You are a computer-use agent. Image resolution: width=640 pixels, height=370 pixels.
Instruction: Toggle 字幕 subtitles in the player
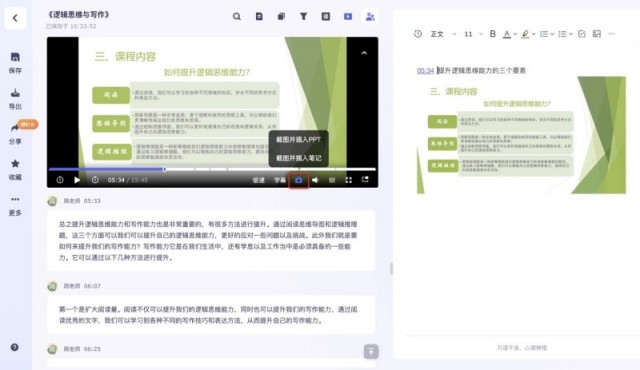pyautogui.click(x=280, y=180)
